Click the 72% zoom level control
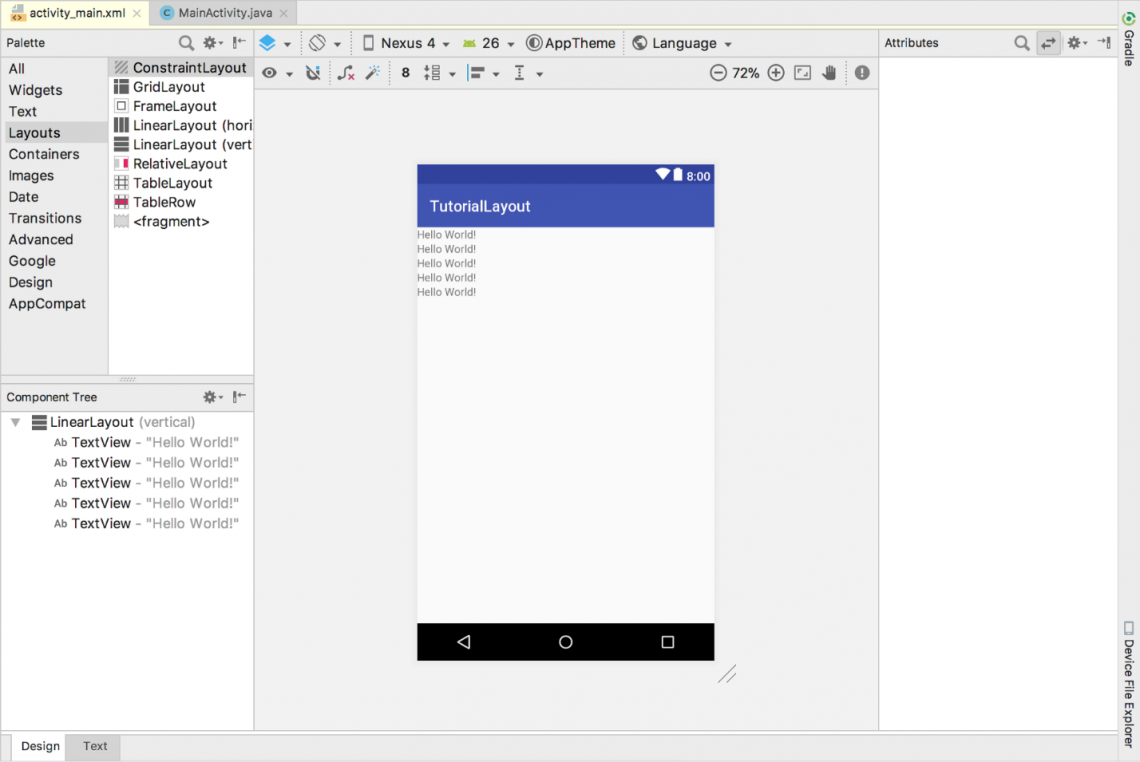The width and height of the screenshot is (1140, 762). 745,72
